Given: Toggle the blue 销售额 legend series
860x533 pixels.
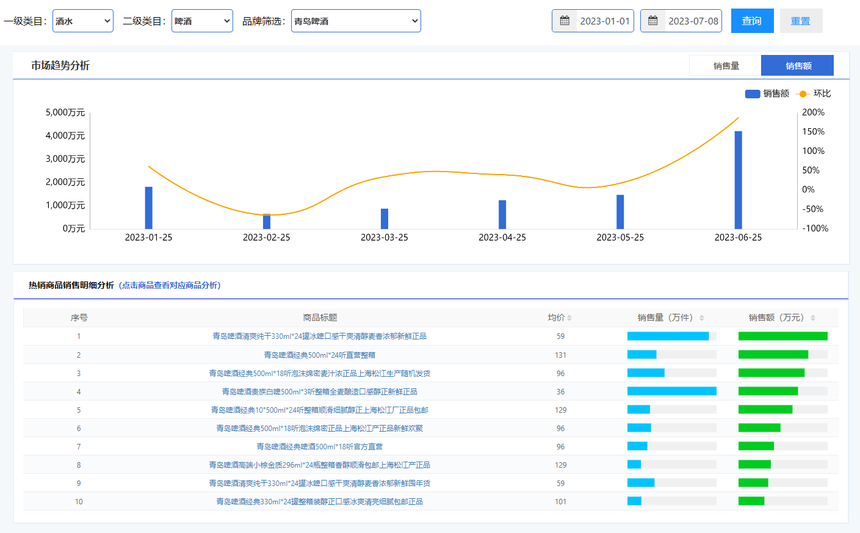Looking at the screenshot, I should click(x=767, y=94).
